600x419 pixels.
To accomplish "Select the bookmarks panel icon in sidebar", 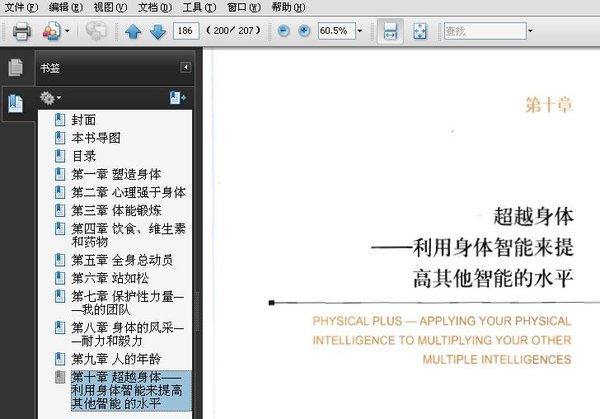I will pos(16,104).
